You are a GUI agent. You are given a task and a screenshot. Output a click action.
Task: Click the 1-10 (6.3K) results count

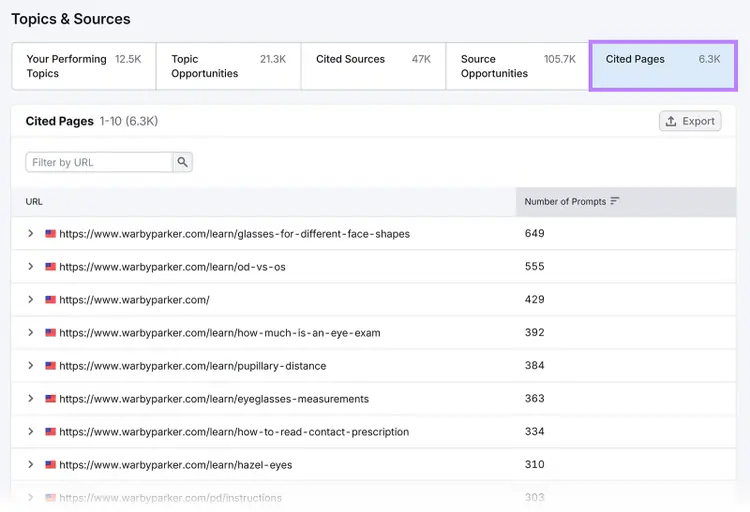click(129, 121)
